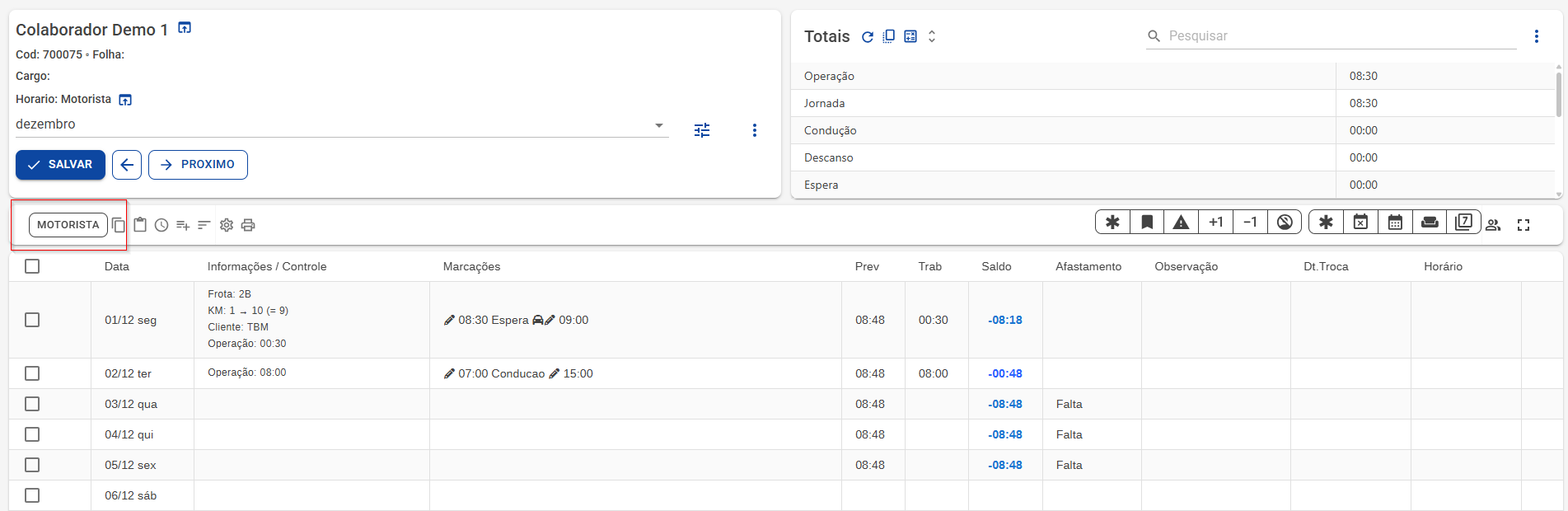Check the 04/12 qui row
Screen dimensions: 1568x511
[32, 434]
